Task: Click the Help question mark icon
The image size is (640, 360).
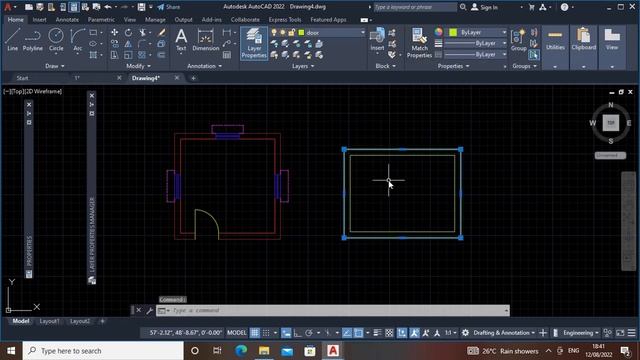Action: tap(564, 7)
